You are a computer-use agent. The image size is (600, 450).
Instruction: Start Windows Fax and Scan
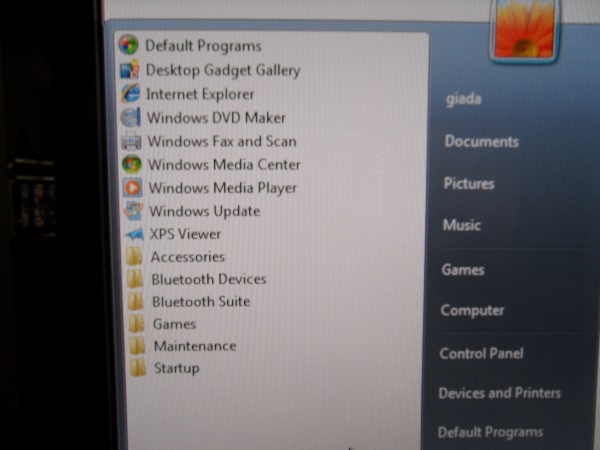(x=222, y=141)
